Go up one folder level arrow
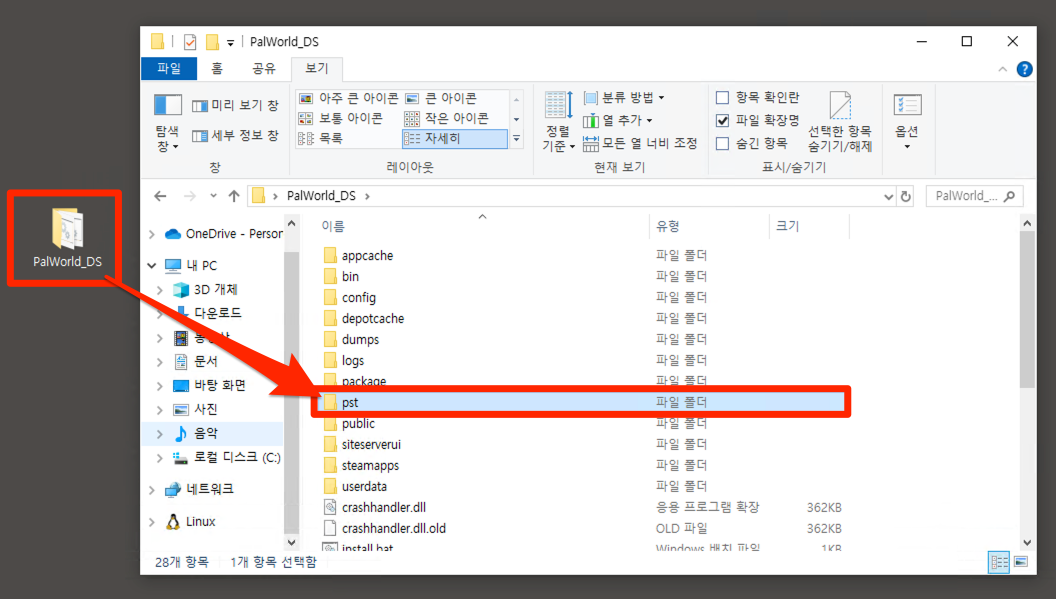Screen dimensions: 1056x599 coord(234,196)
